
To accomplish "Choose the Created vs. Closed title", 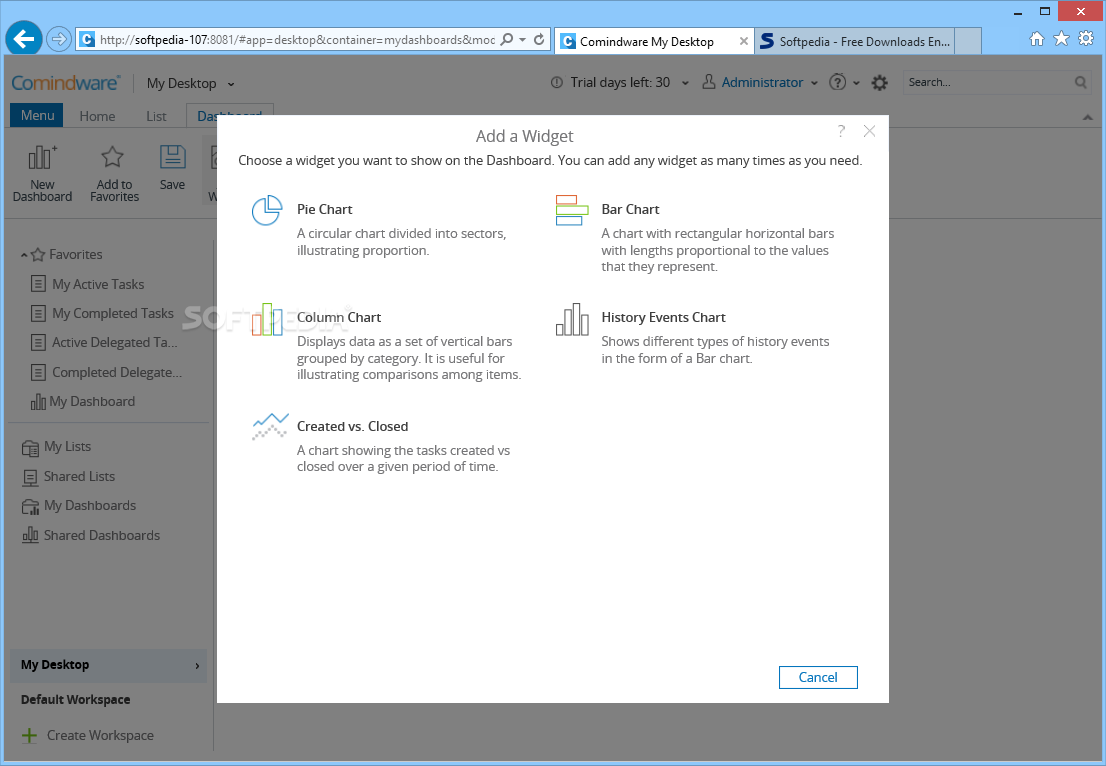I will click(x=353, y=426).
